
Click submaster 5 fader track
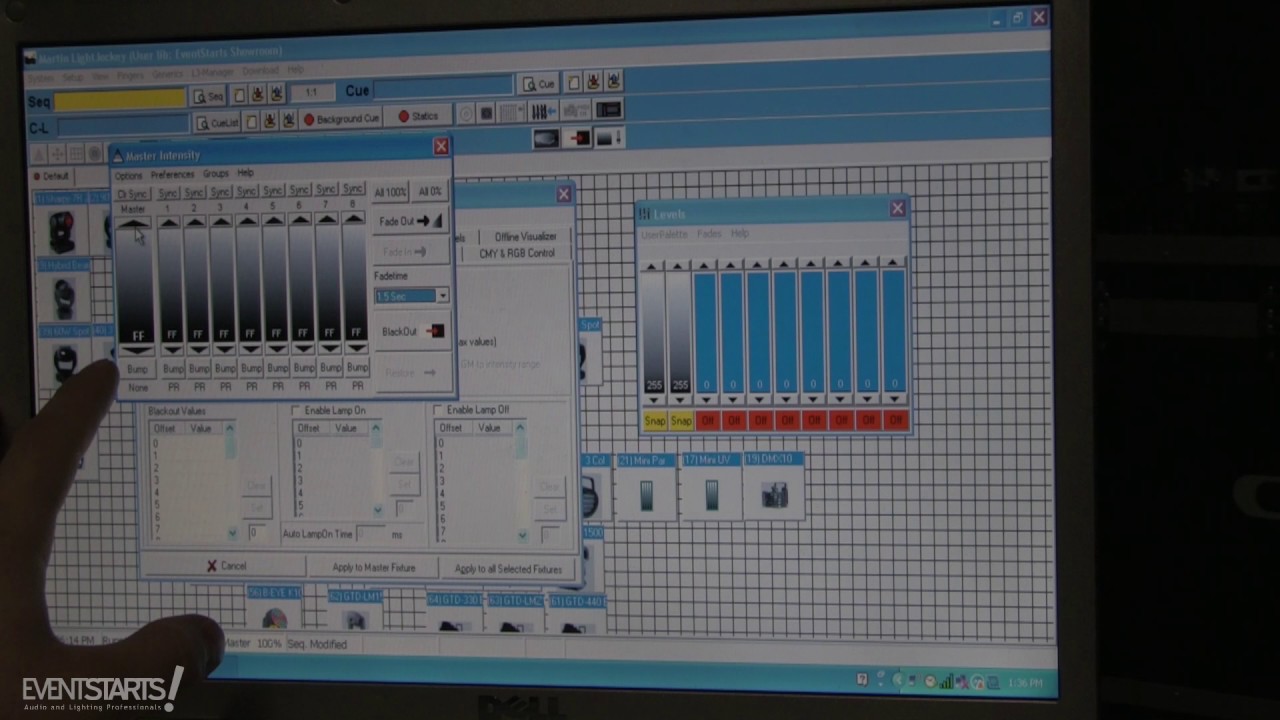click(x=275, y=285)
